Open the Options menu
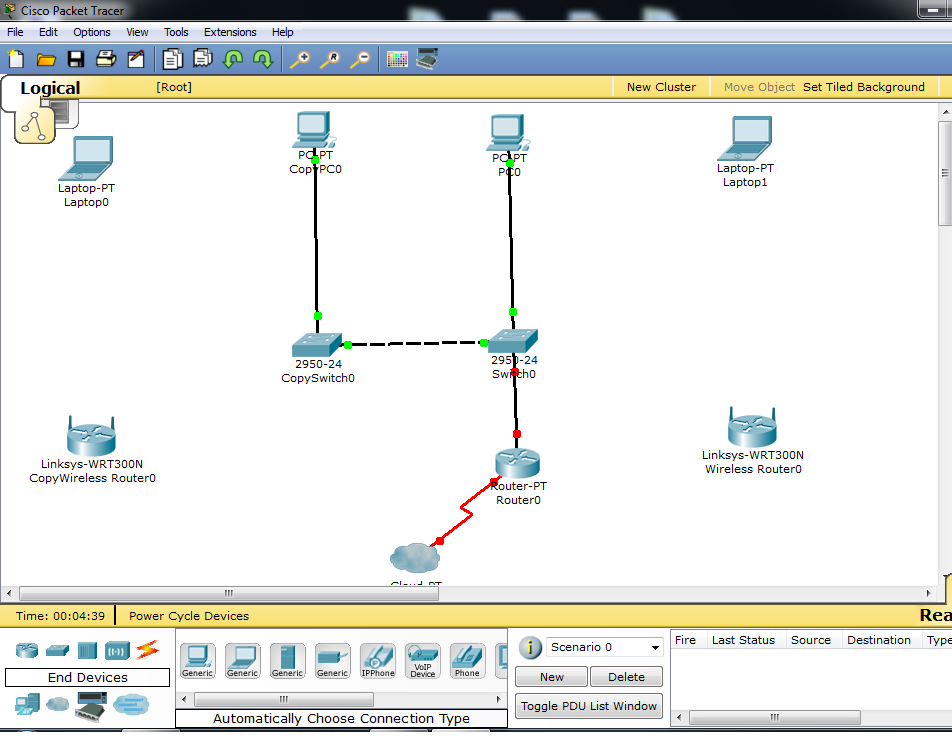 tap(92, 32)
